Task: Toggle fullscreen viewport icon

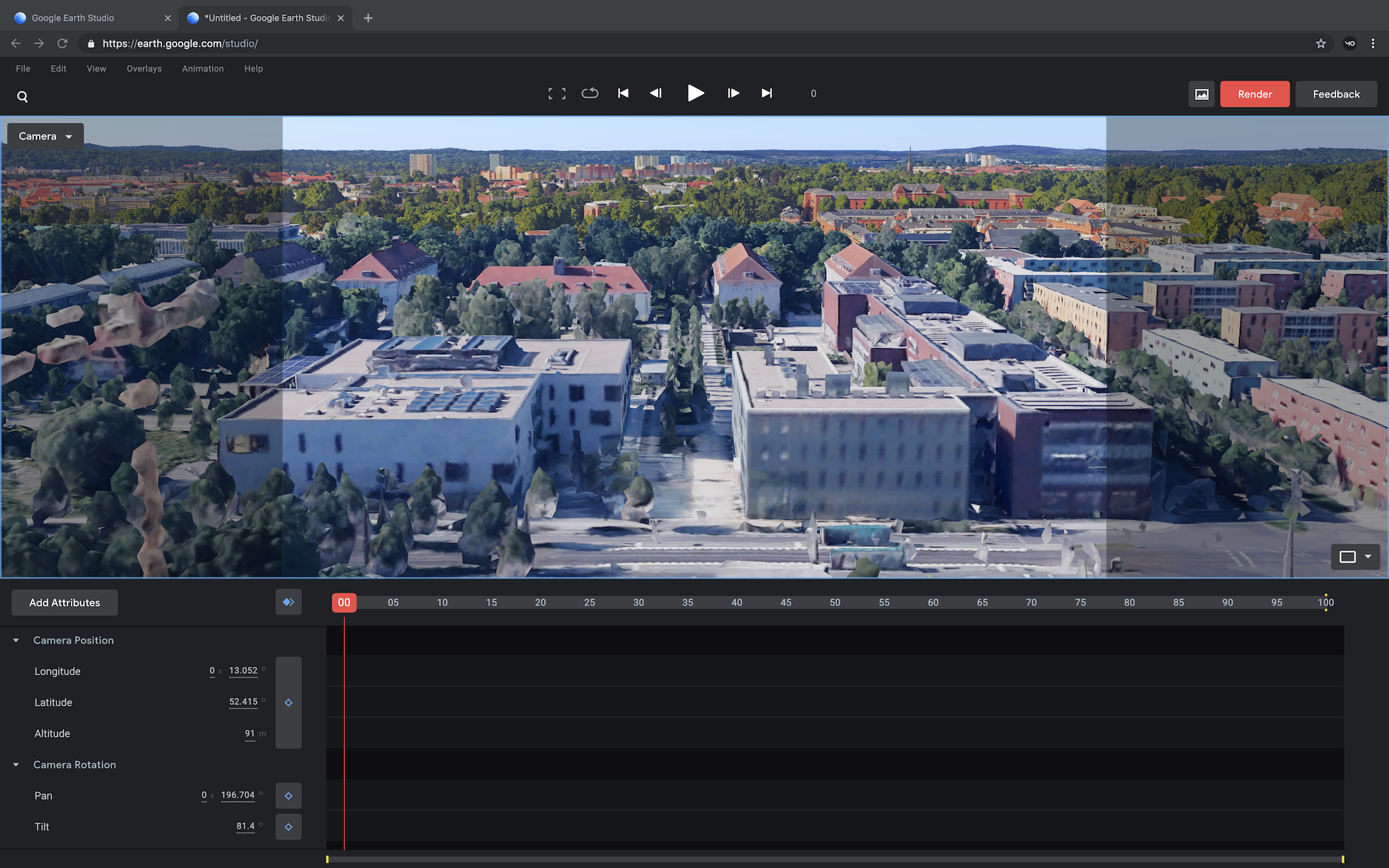Action: click(557, 93)
